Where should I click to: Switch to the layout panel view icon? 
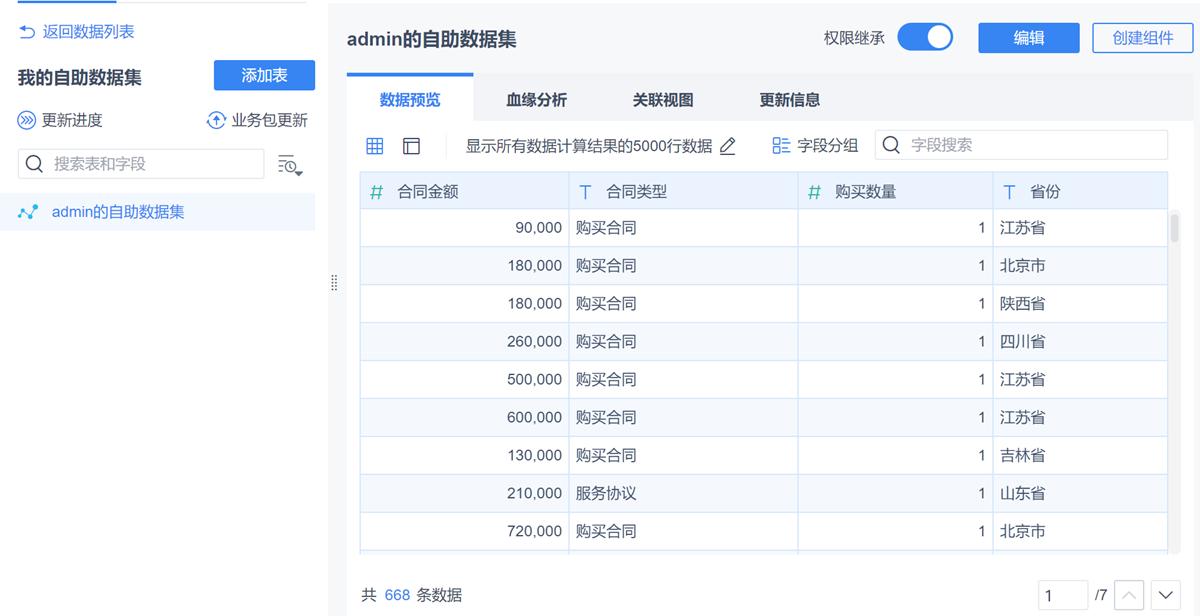(x=411, y=146)
